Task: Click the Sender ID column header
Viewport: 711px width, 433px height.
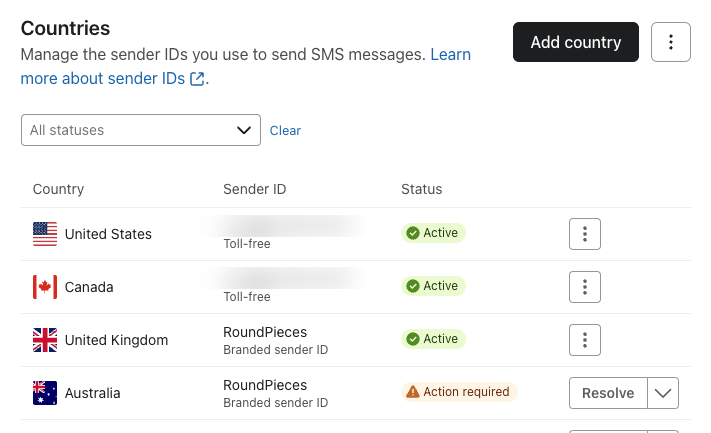Action: click(x=255, y=189)
